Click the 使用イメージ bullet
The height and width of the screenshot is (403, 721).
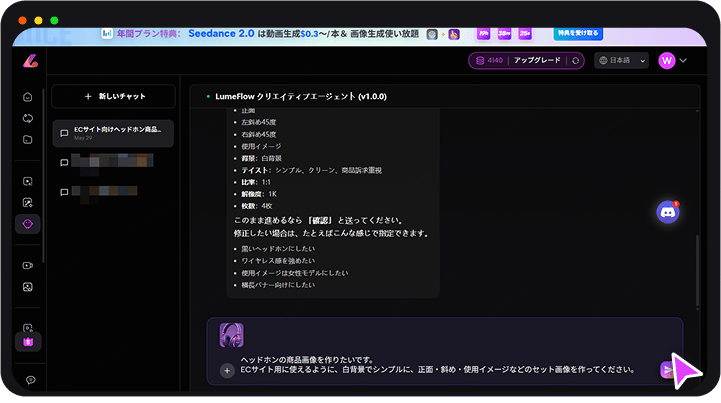point(261,146)
